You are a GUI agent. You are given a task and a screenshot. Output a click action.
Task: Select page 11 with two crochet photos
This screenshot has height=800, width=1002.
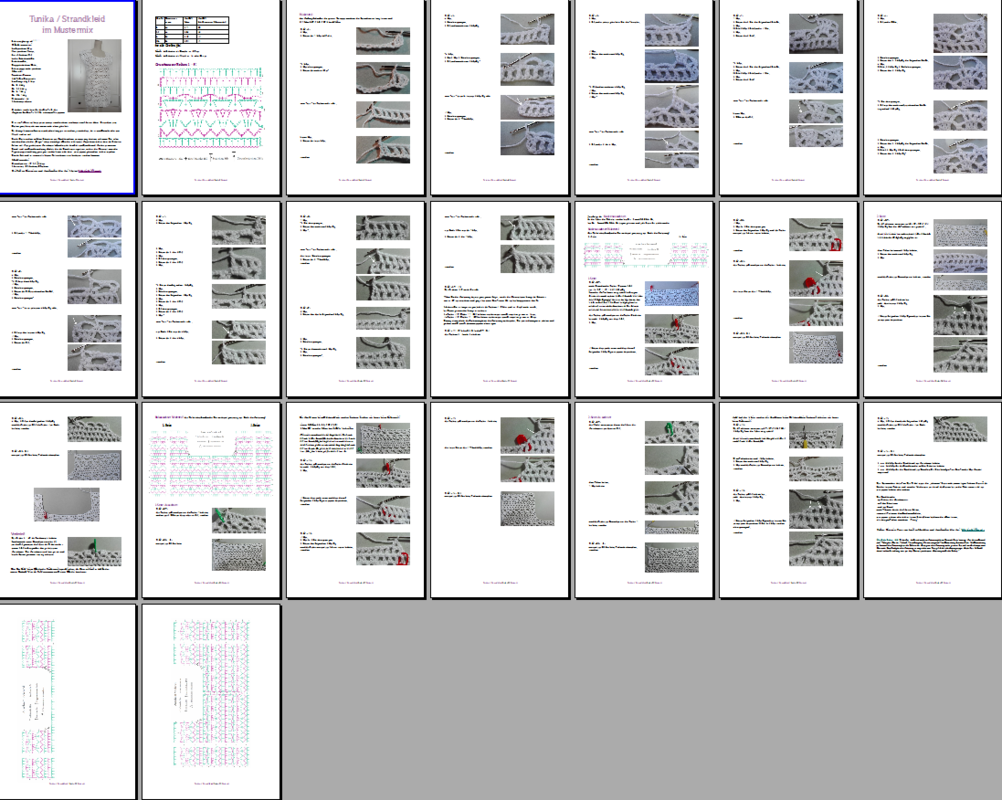point(498,298)
